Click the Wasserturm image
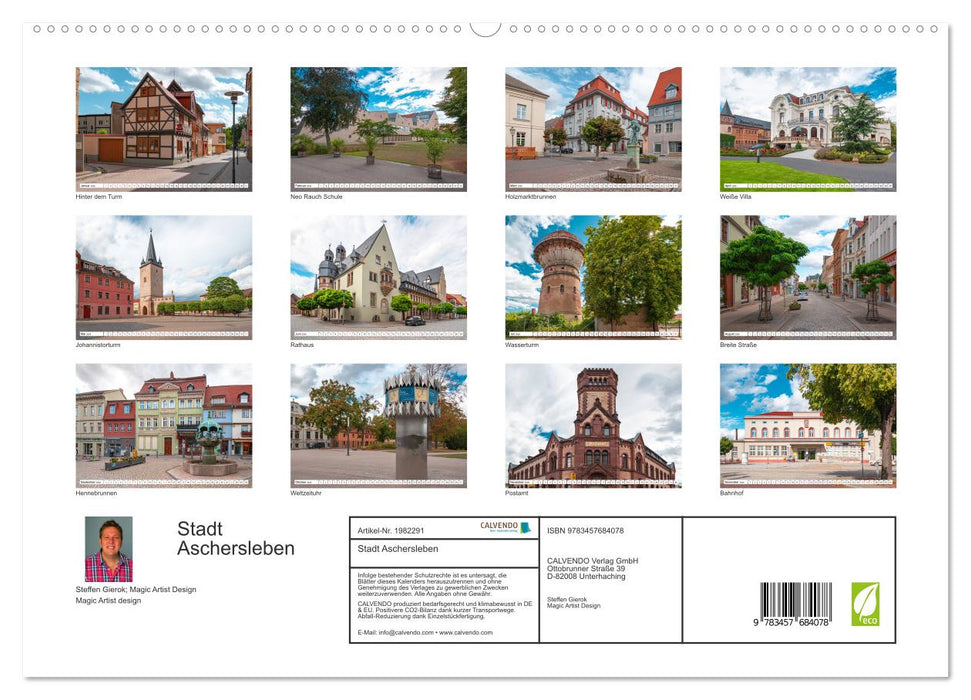Viewport: 971px width, 700px height. click(x=593, y=276)
